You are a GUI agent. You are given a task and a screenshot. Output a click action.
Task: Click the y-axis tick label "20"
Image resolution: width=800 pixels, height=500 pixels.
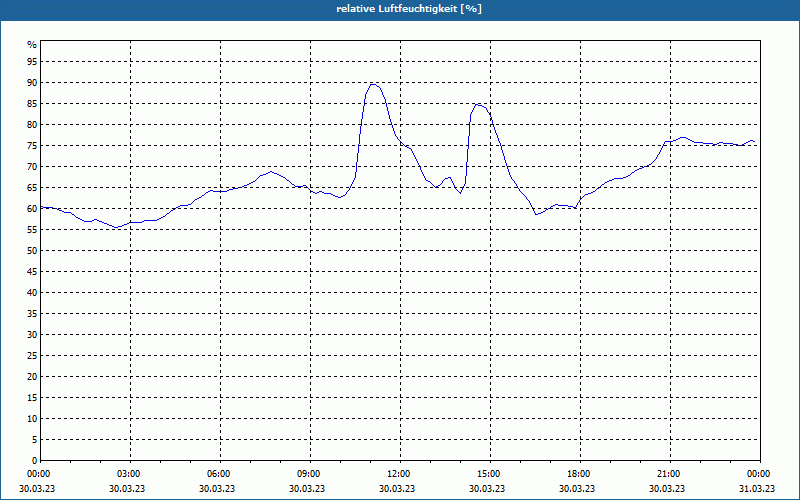coord(32,377)
